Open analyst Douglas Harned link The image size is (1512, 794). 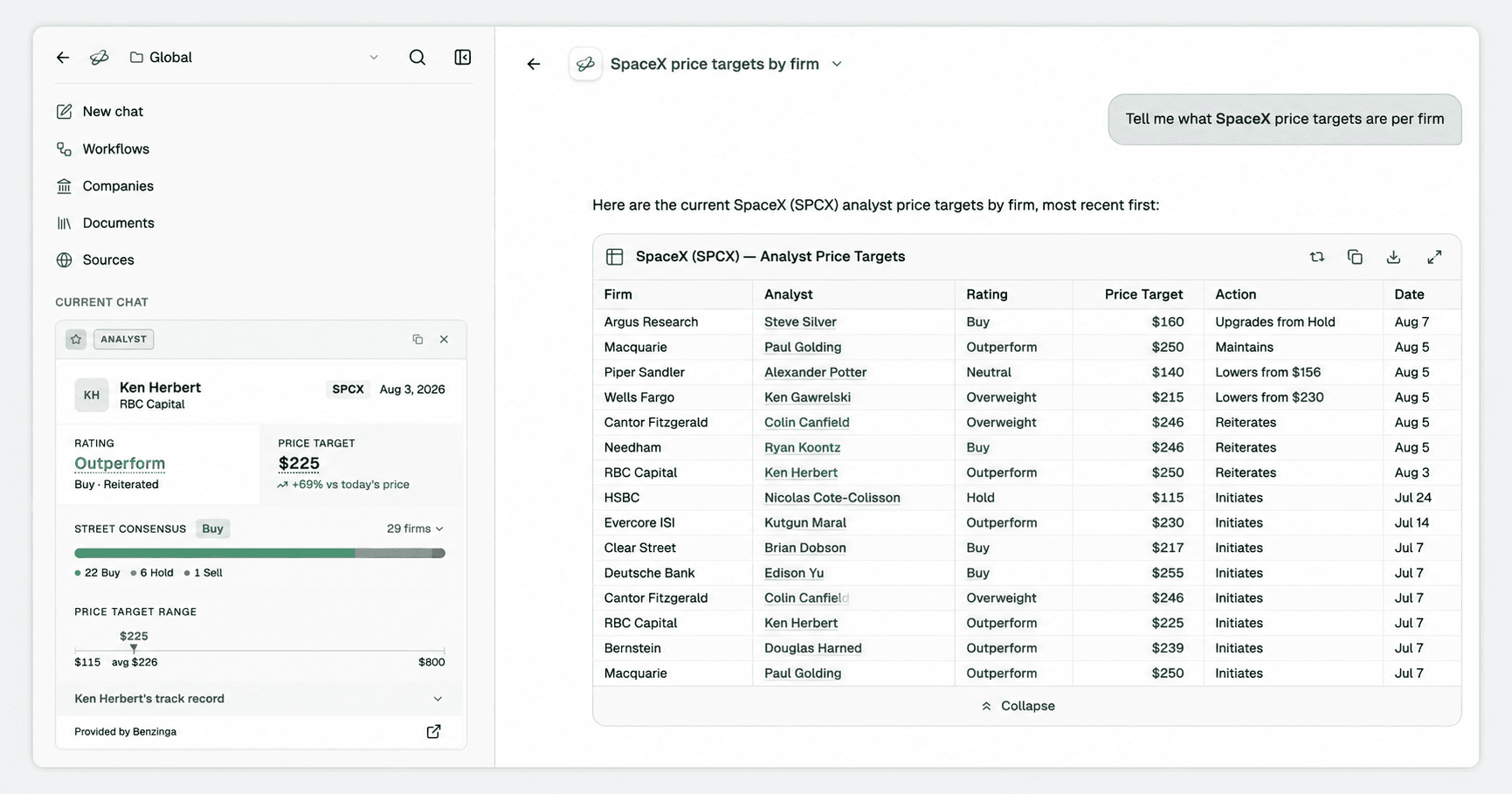click(812, 648)
